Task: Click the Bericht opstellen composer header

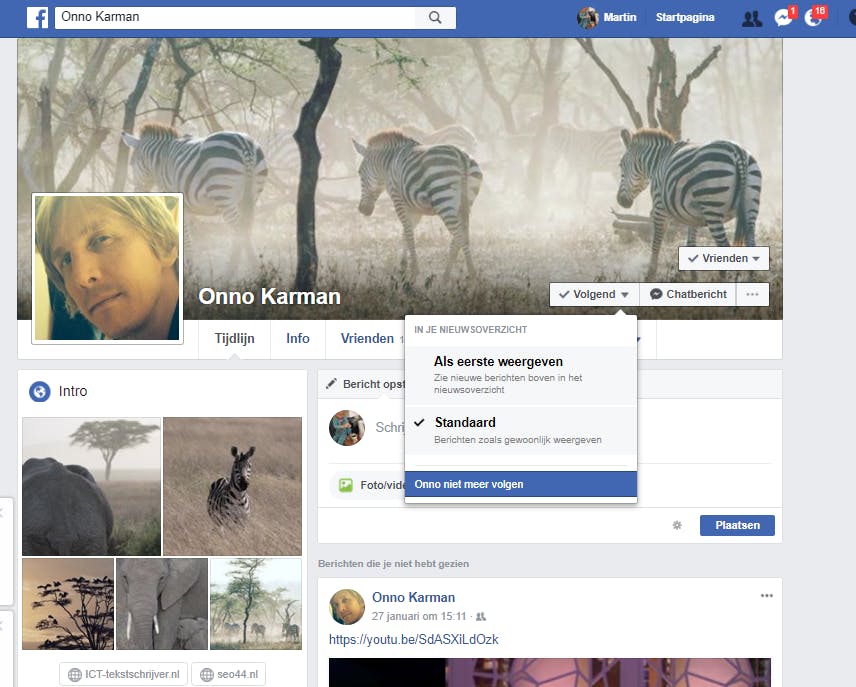Action: pos(366,384)
